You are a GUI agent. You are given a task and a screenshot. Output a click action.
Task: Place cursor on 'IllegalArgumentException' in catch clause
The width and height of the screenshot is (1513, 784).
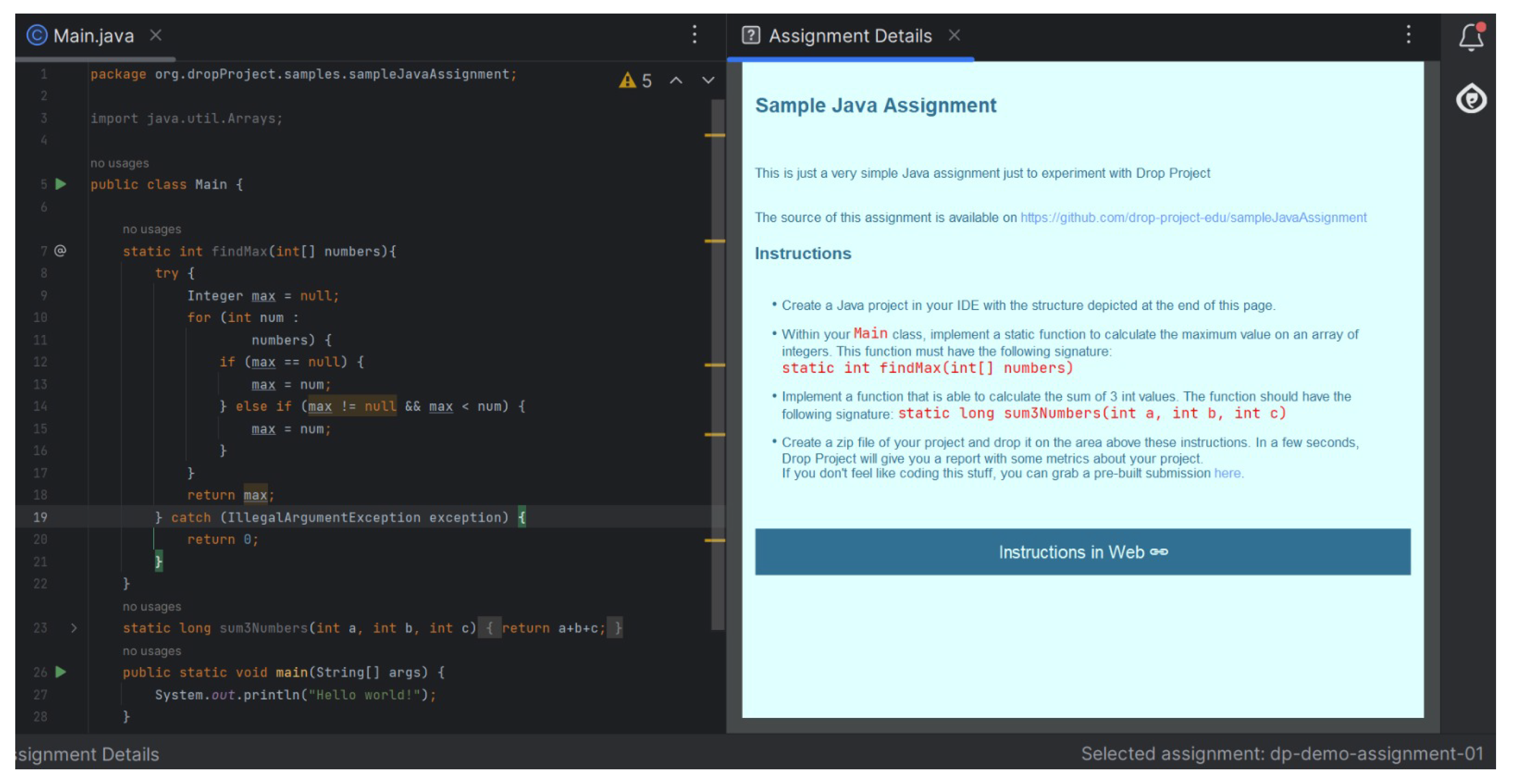pyautogui.click(x=324, y=517)
